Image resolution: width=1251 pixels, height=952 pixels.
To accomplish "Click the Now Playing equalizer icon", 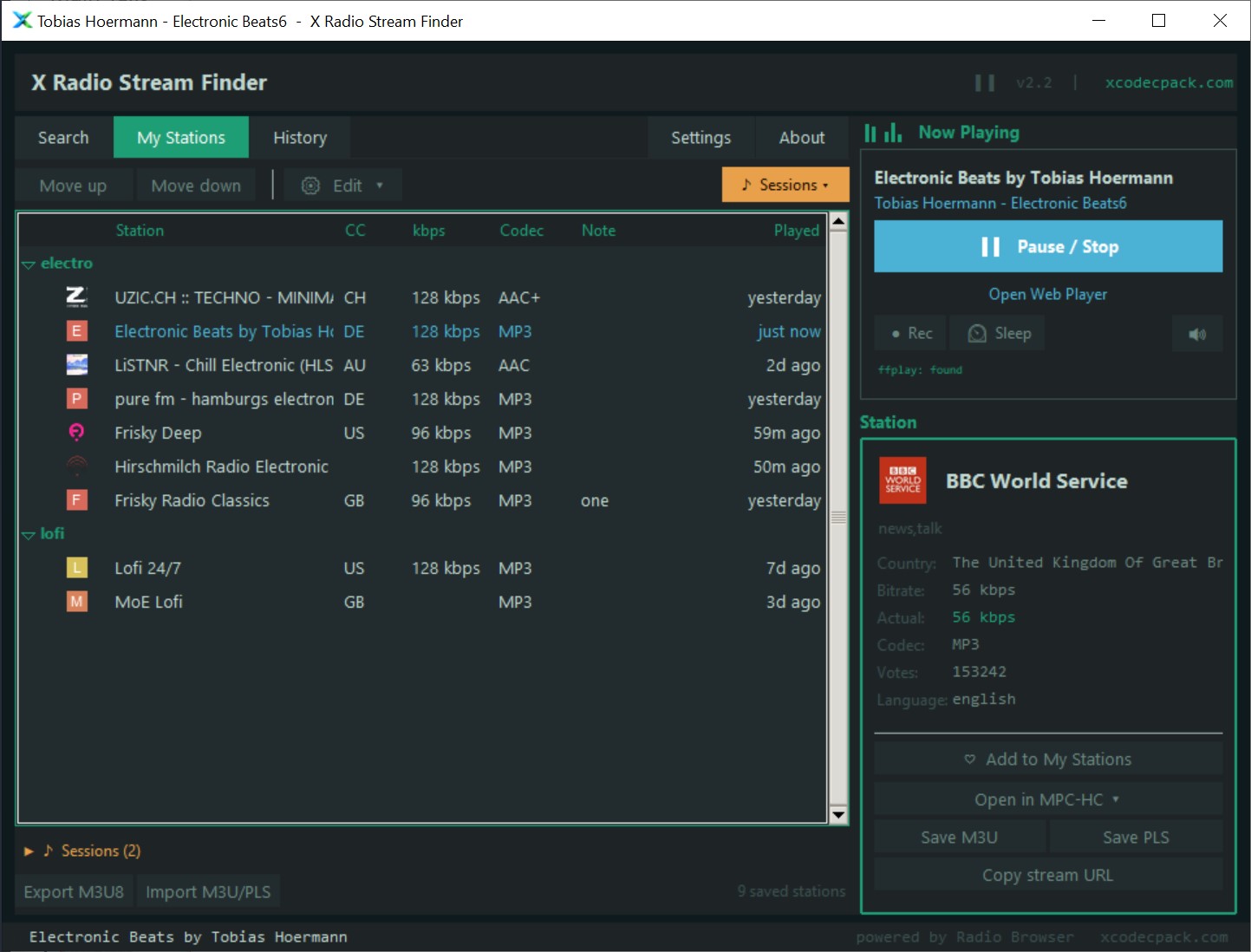I will tap(883, 133).
